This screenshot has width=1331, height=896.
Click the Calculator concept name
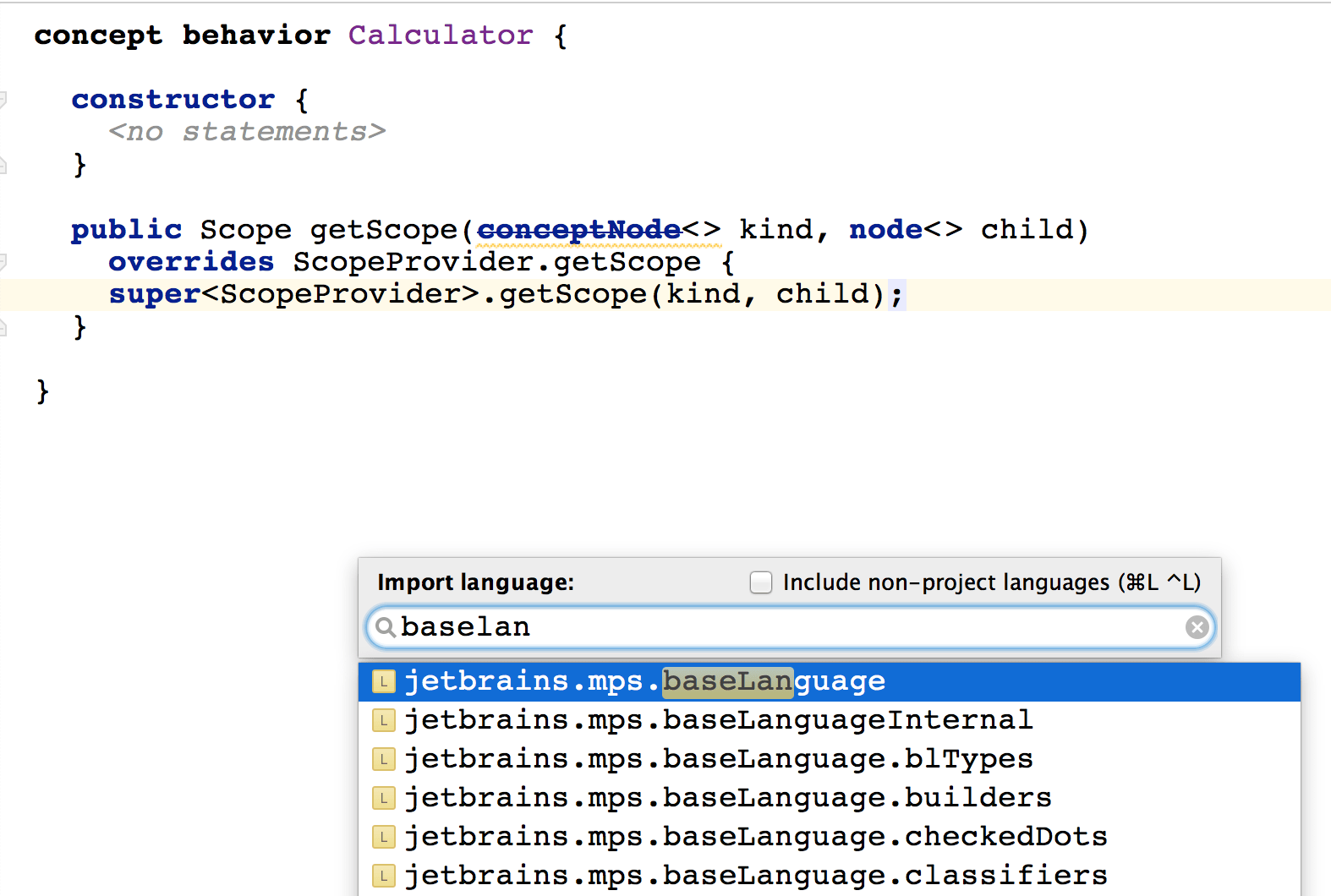[x=441, y=36]
